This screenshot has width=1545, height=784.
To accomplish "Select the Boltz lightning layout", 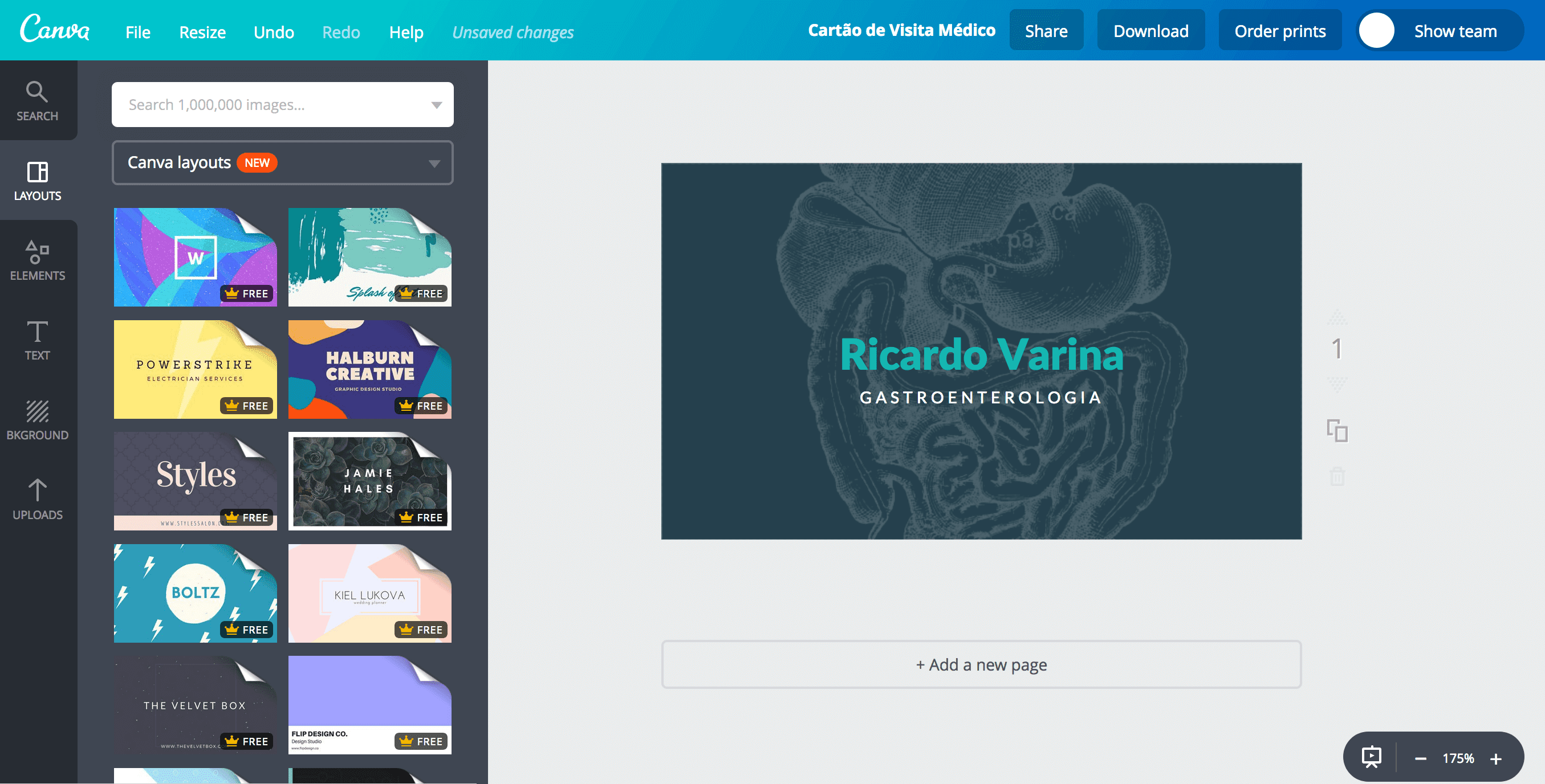I will click(196, 593).
